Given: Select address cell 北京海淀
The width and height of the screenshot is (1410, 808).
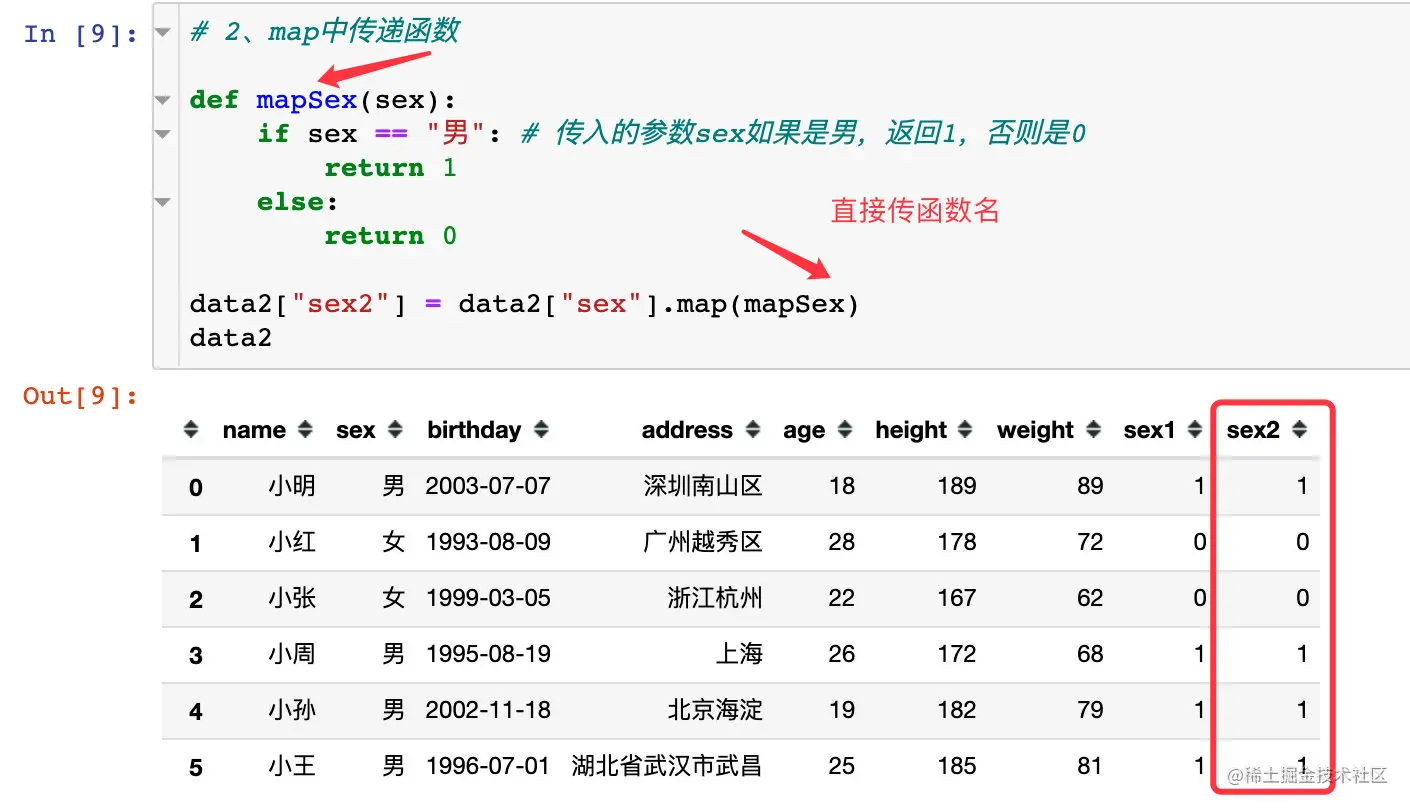Looking at the screenshot, I should point(715,710).
